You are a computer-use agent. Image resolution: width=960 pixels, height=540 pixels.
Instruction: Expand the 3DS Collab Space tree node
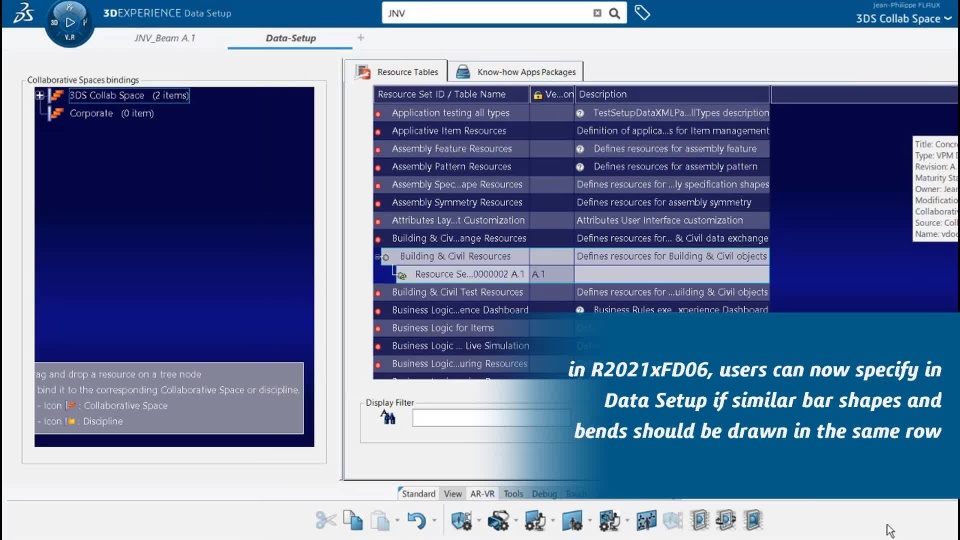point(40,96)
